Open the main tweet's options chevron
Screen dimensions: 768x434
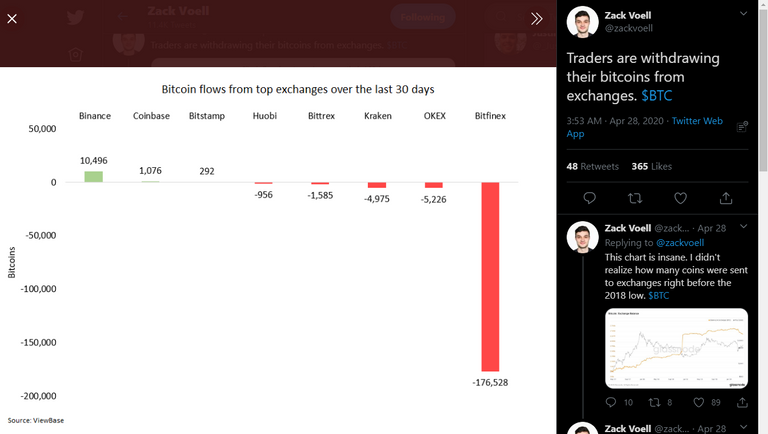(744, 14)
